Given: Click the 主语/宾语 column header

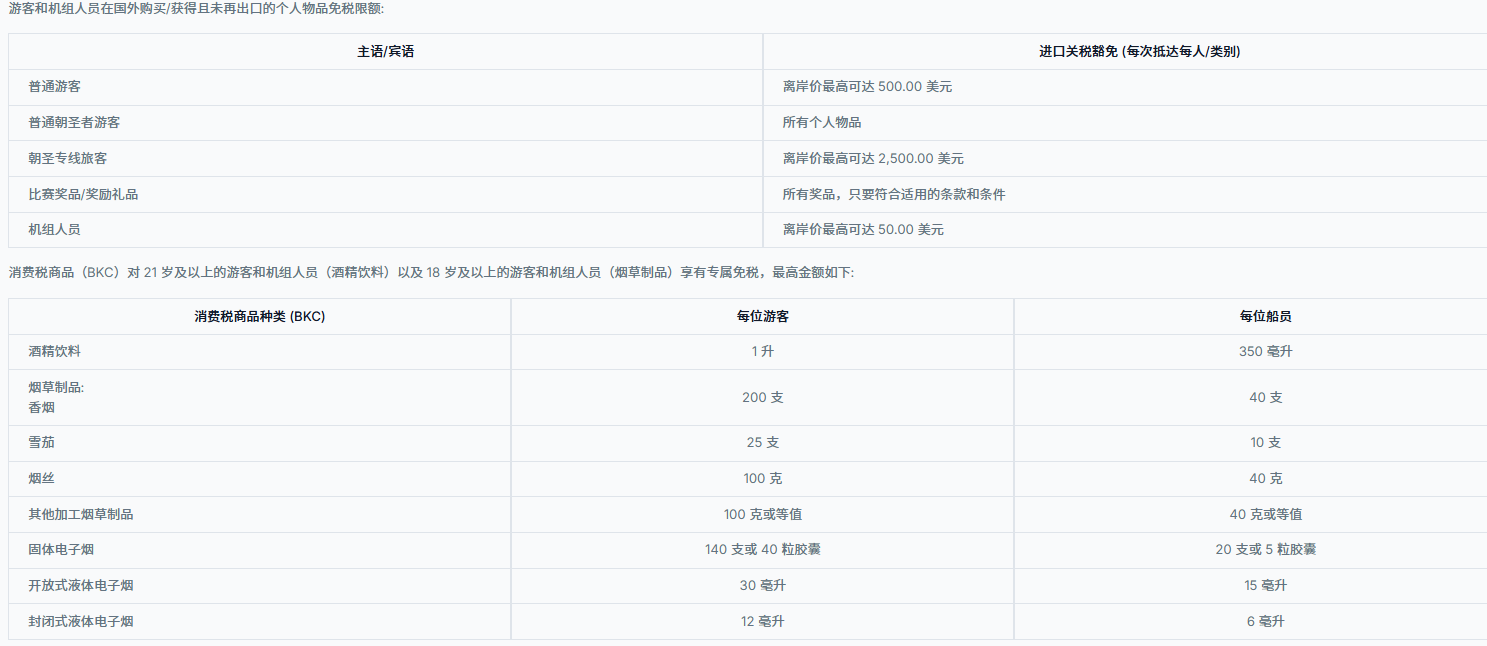Looking at the screenshot, I should pos(385,52).
